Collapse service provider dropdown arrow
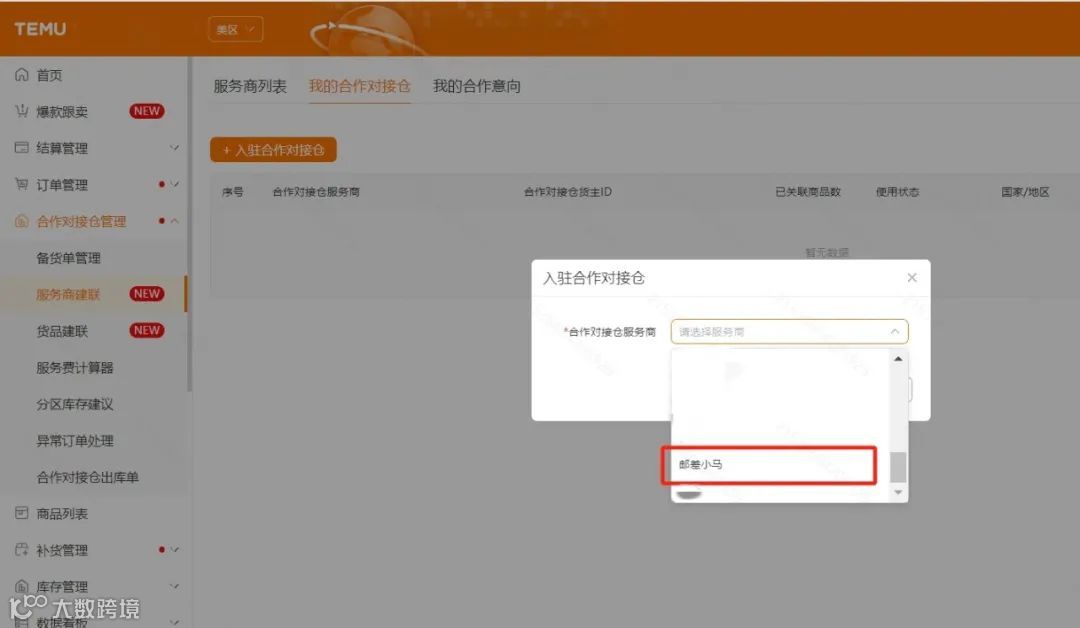 [x=895, y=332]
